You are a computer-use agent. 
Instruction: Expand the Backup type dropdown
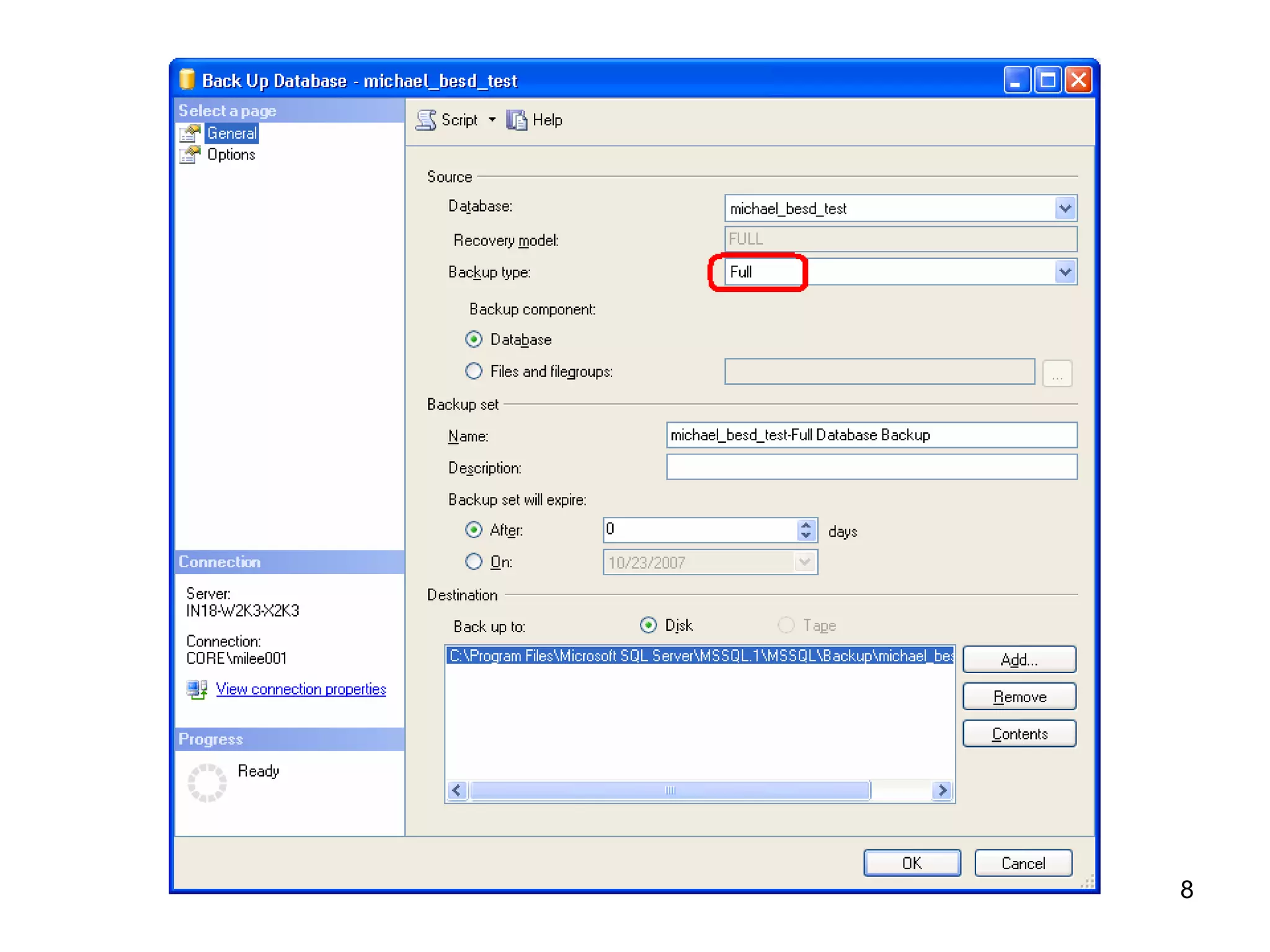coord(1065,272)
